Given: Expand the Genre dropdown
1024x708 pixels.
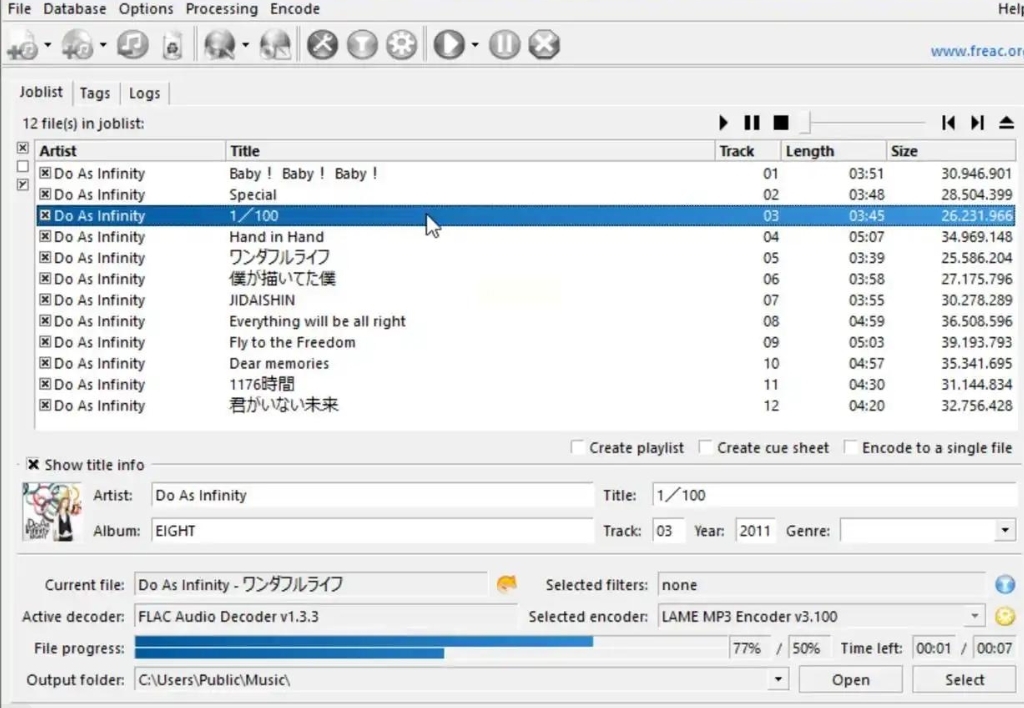Looking at the screenshot, I should pos(1005,530).
